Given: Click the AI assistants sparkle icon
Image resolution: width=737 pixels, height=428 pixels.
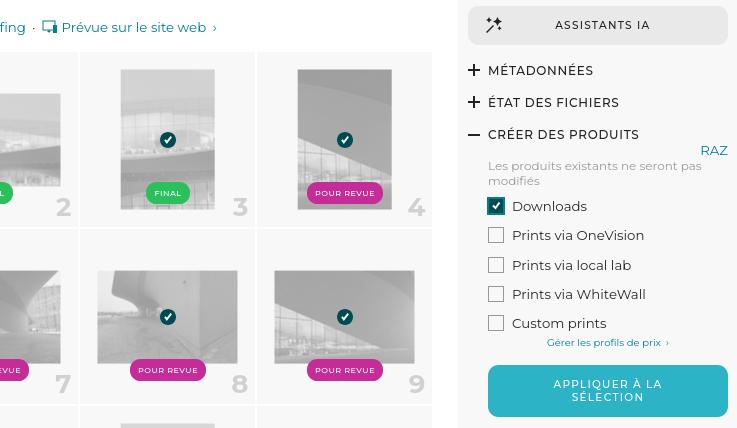Looking at the screenshot, I should coord(494,25).
